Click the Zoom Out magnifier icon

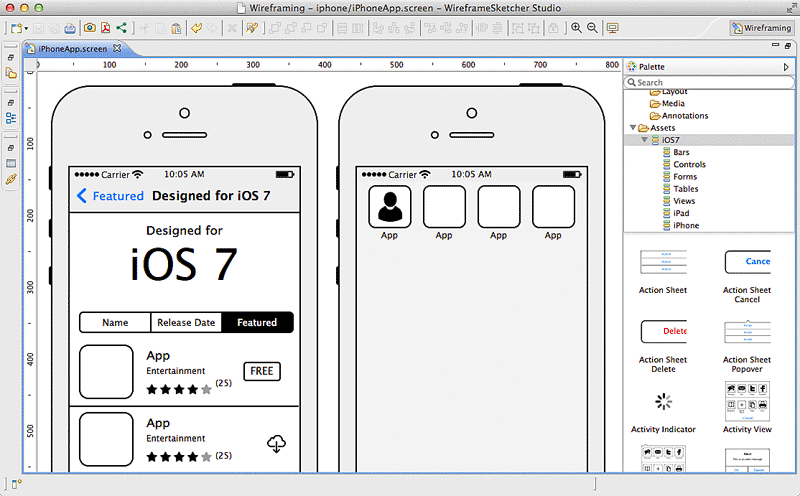pyautogui.click(x=592, y=28)
